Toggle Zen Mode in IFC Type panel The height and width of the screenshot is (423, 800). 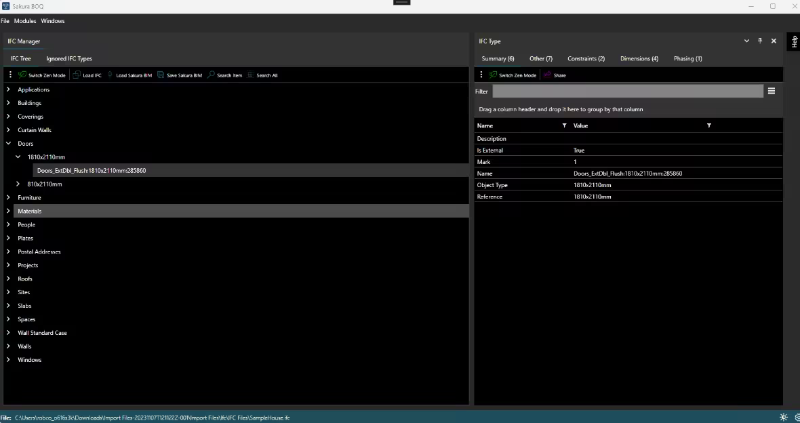(492, 75)
